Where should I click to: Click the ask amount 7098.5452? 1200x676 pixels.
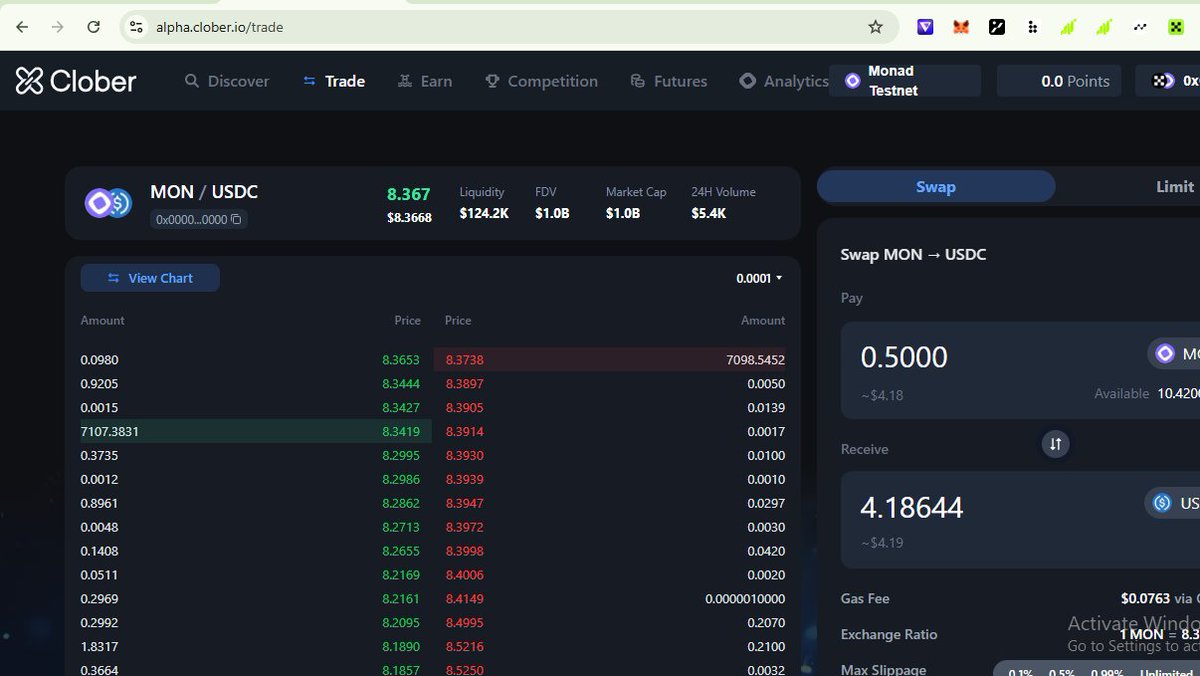click(755, 359)
